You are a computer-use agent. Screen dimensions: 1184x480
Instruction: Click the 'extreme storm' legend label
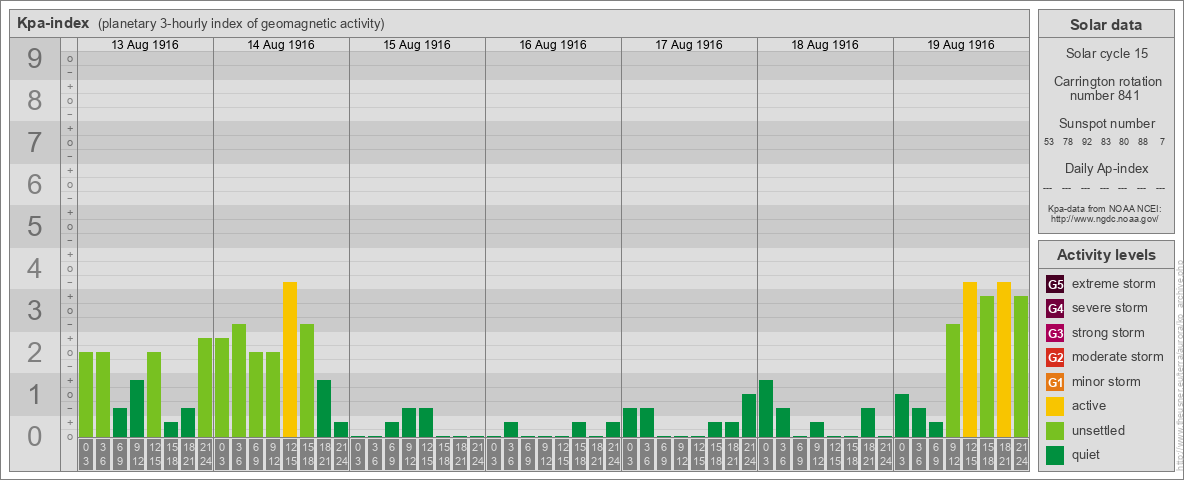click(1114, 284)
